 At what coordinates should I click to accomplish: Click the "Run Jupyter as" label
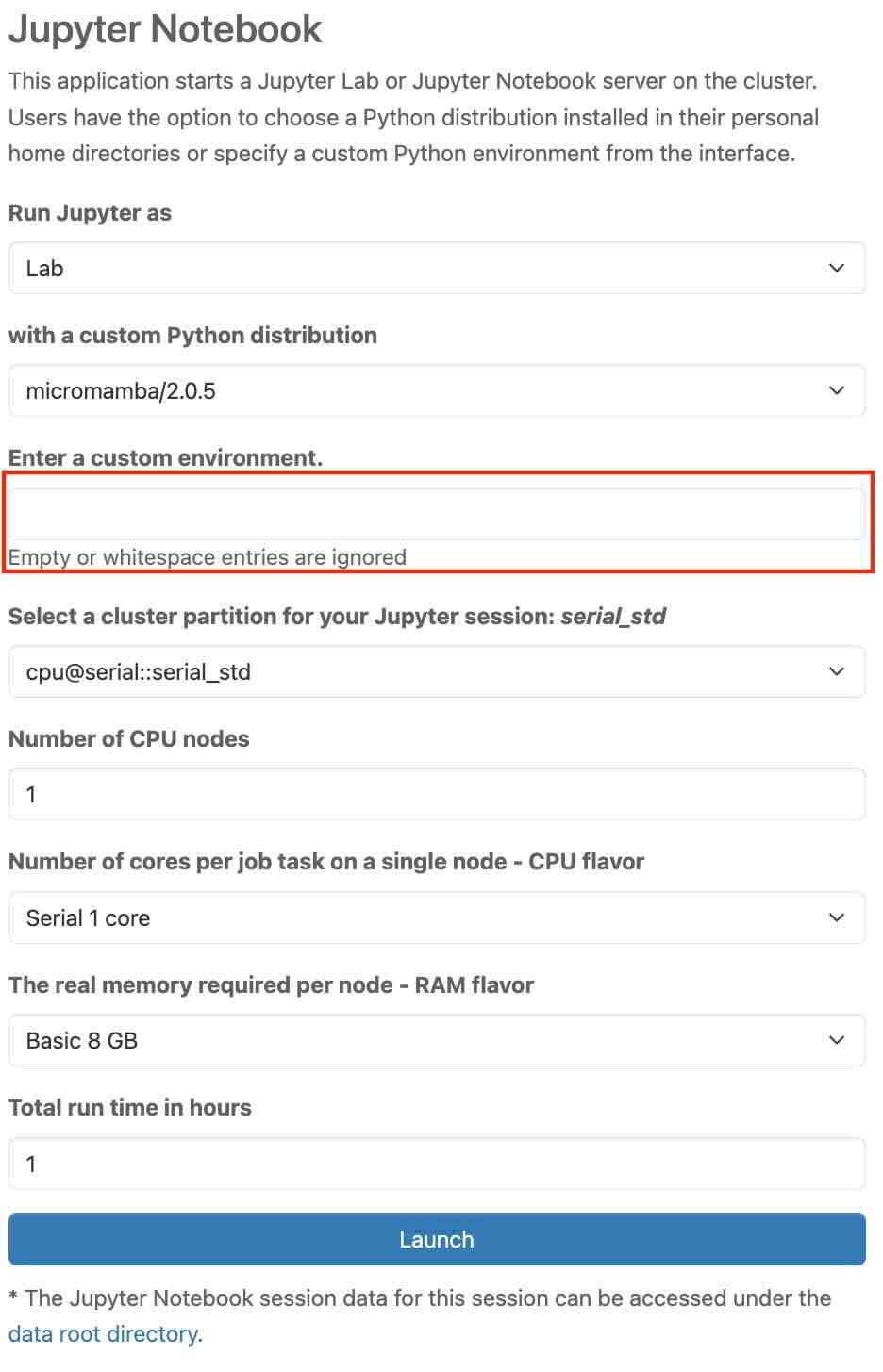90,213
